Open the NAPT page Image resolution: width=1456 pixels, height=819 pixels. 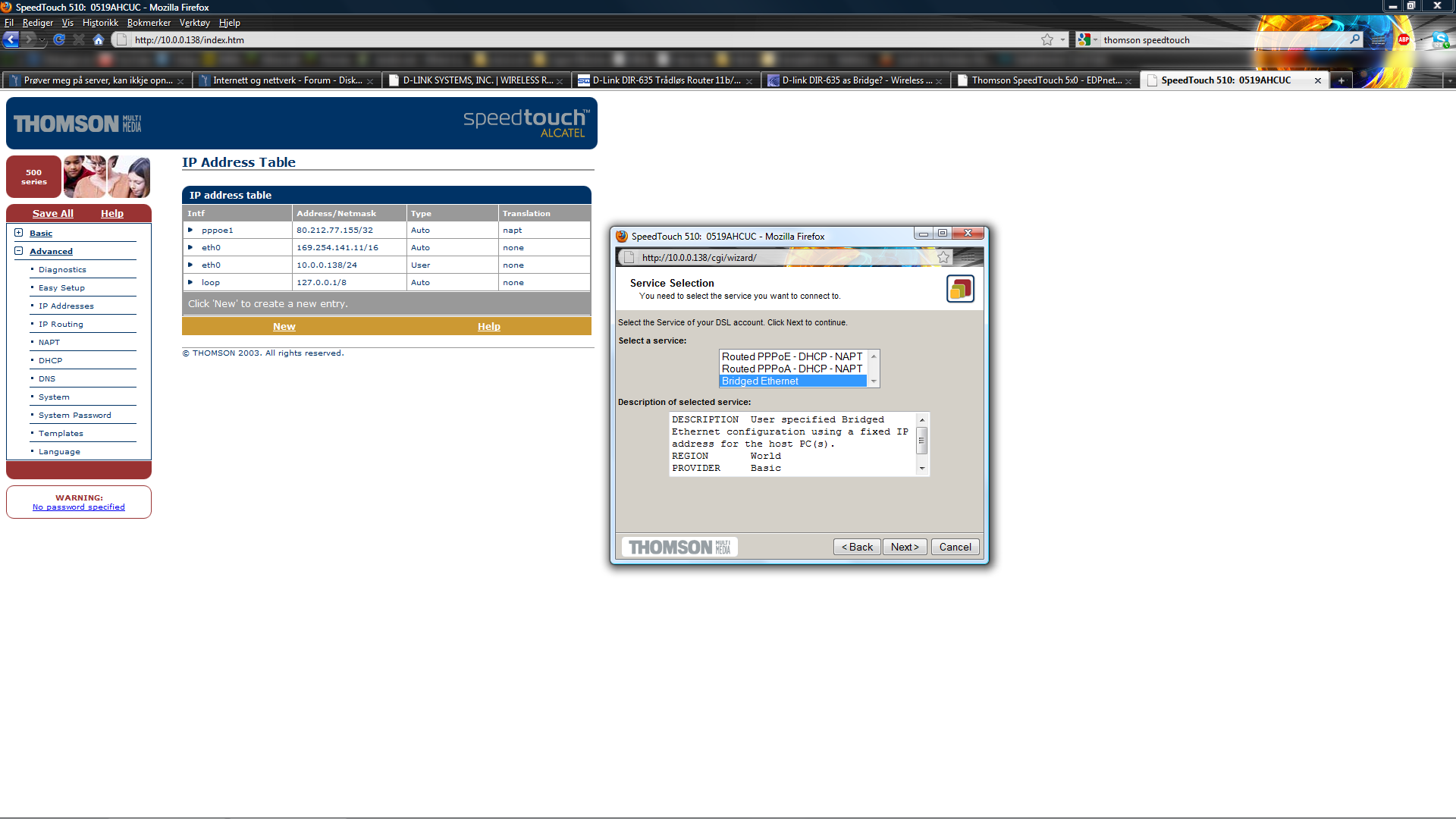[x=49, y=343]
